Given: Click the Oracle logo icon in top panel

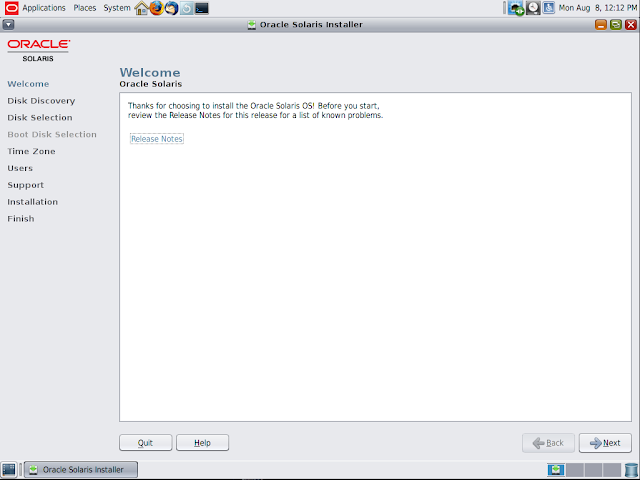Looking at the screenshot, I should pos(11,8).
